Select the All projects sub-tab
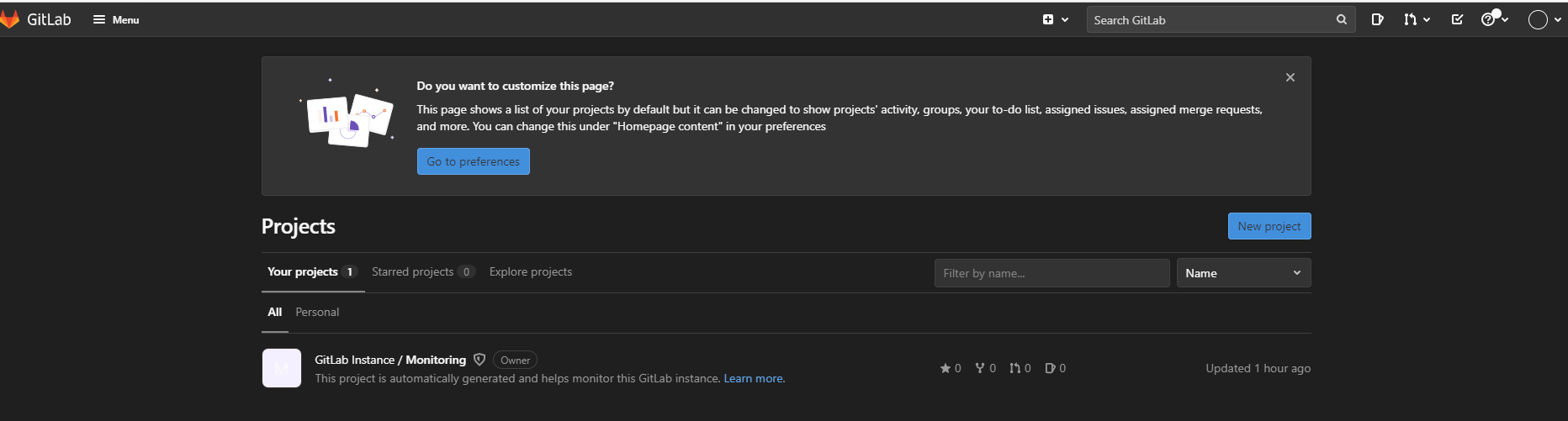1568x421 pixels. pyautogui.click(x=275, y=312)
